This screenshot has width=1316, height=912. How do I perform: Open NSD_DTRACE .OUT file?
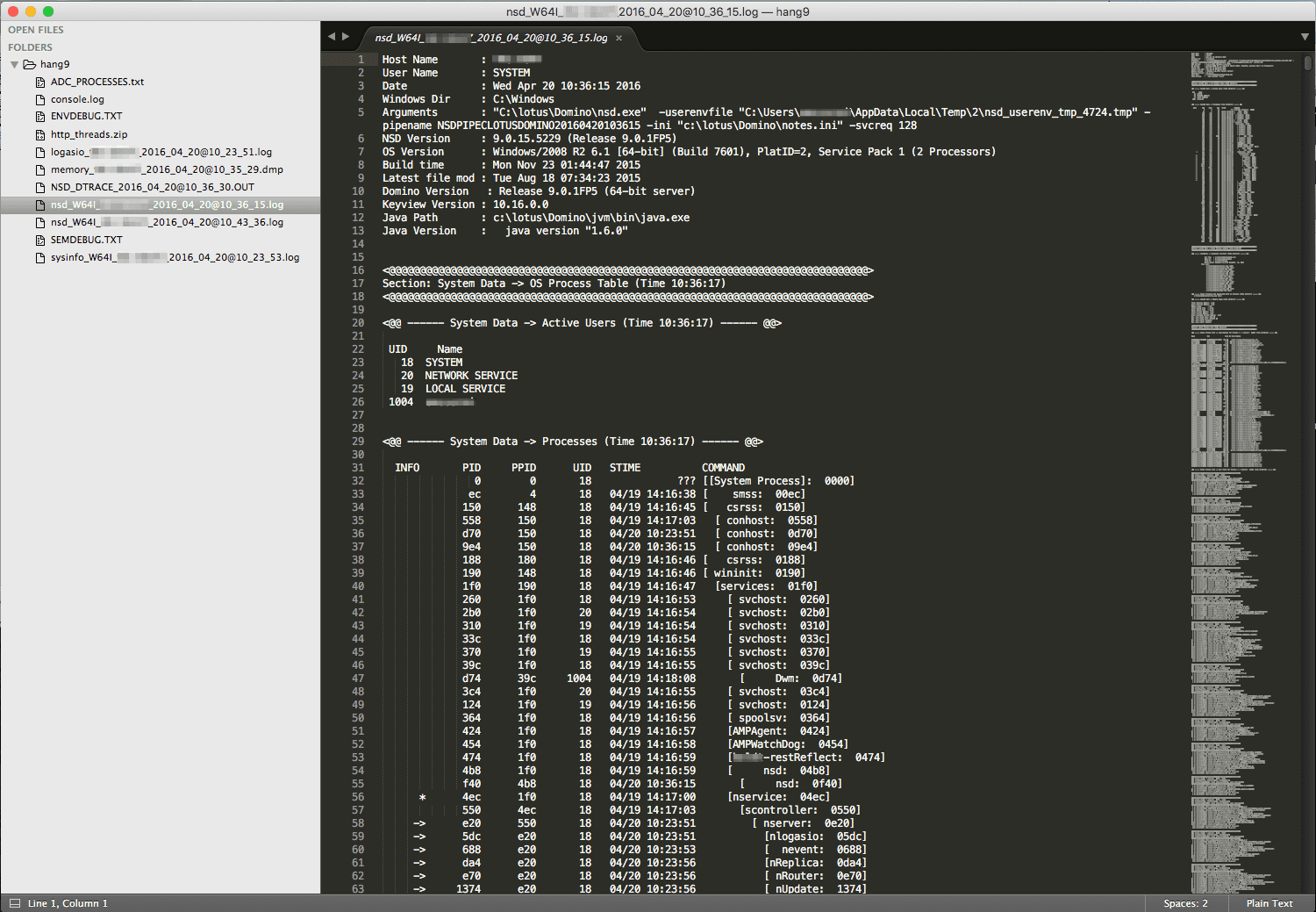[153, 187]
